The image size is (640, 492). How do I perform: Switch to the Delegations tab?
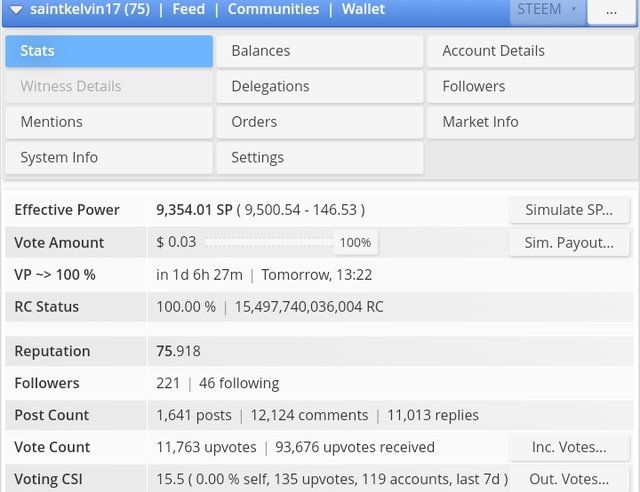(x=320, y=87)
